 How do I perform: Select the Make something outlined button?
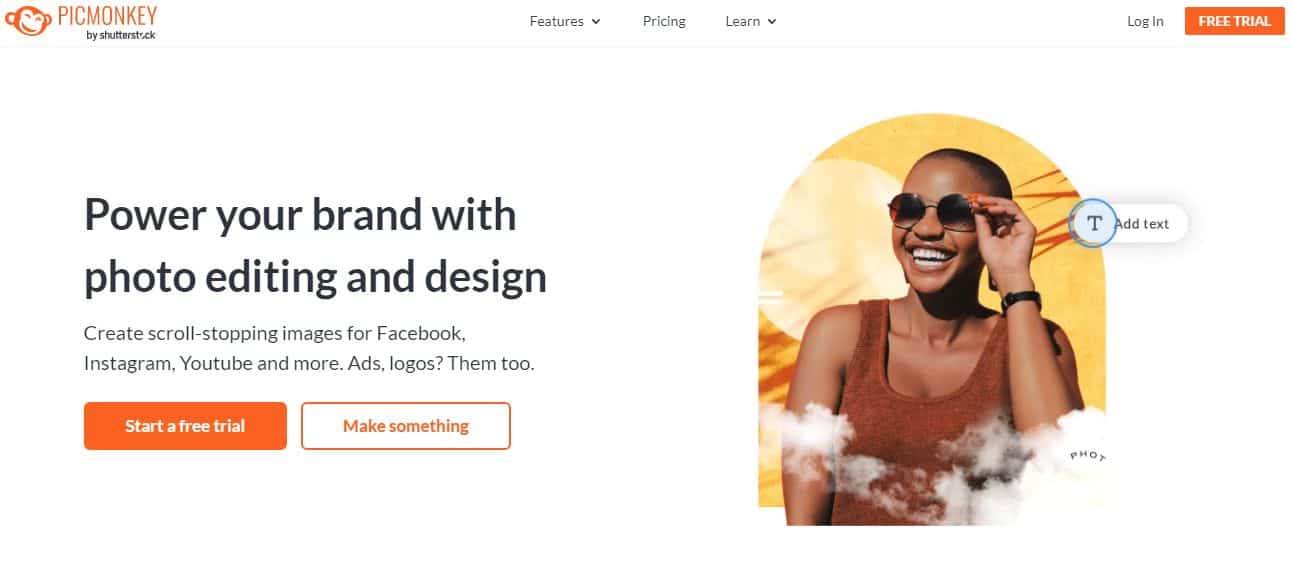(x=406, y=426)
